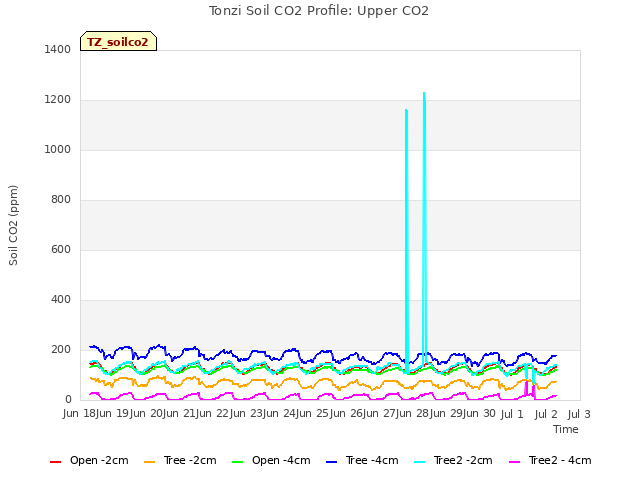Click the orange Tree -2cm legend swatch
Screen dimensions: 640x480
[x=149, y=462]
